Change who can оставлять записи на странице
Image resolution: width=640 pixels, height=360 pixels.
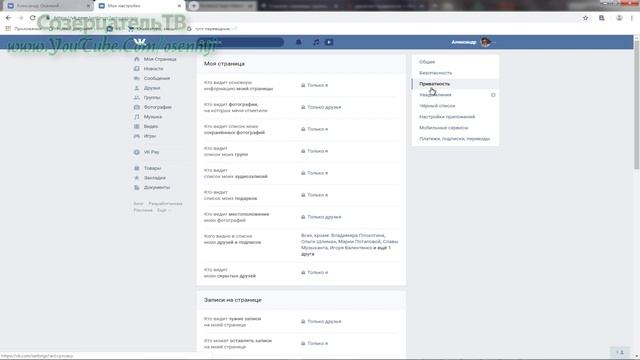click(315, 344)
